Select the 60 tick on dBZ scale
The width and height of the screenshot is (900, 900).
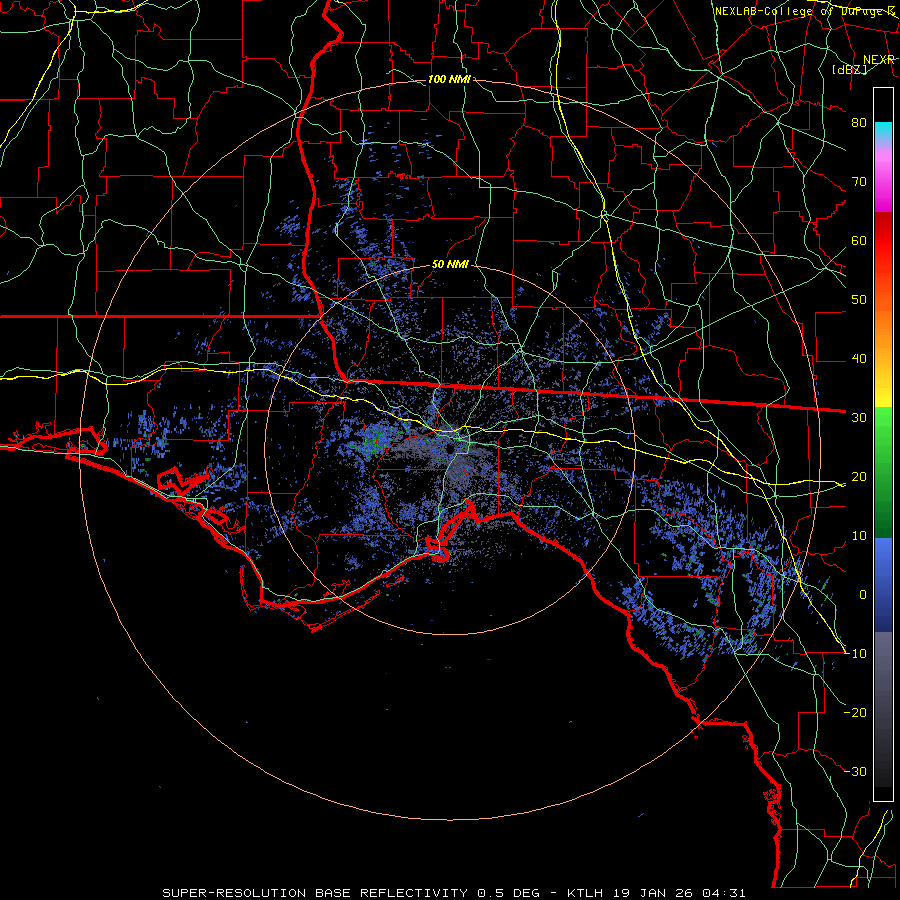tap(859, 240)
